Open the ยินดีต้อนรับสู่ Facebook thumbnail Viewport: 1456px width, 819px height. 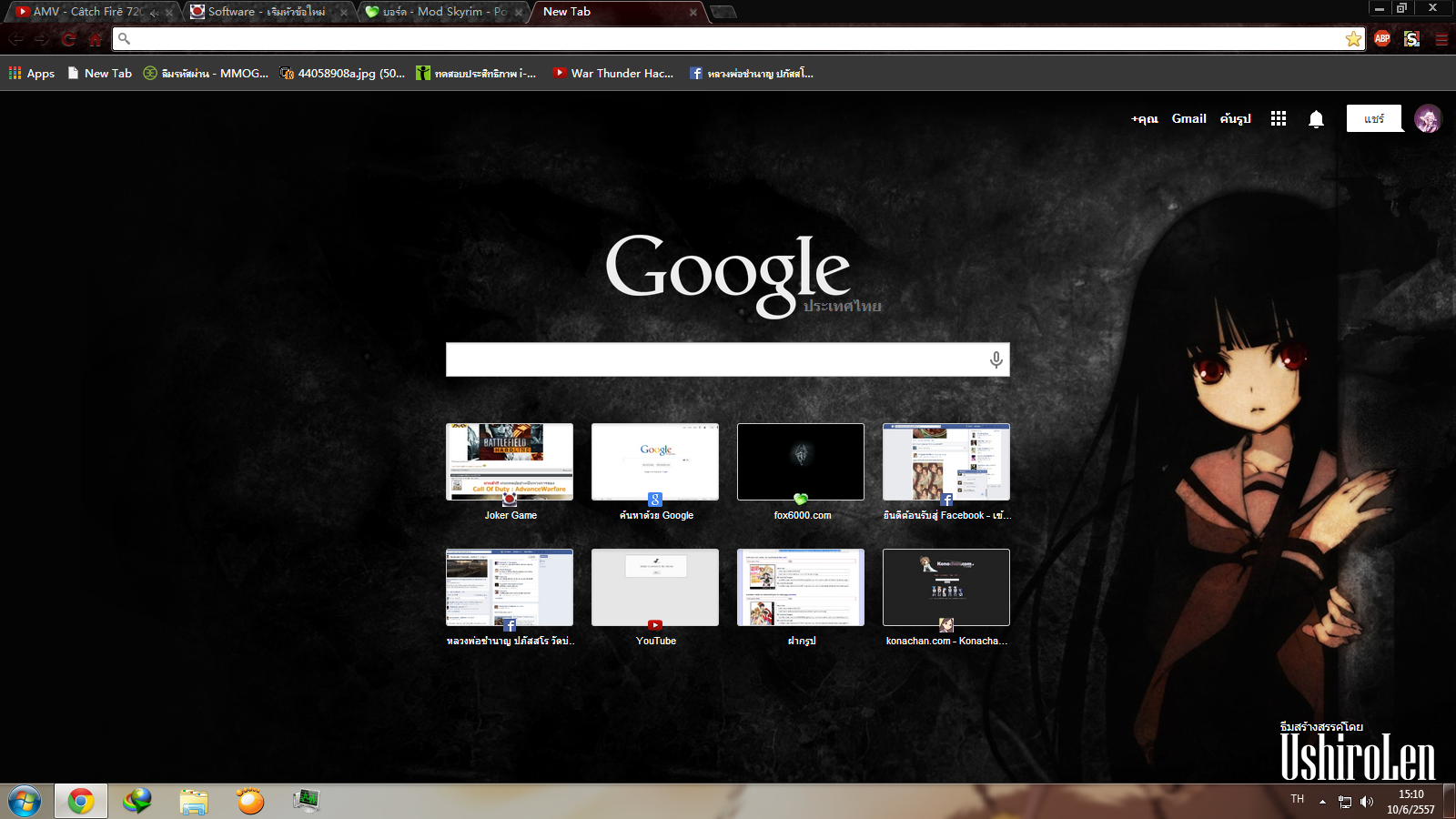(x=946, y=462)
